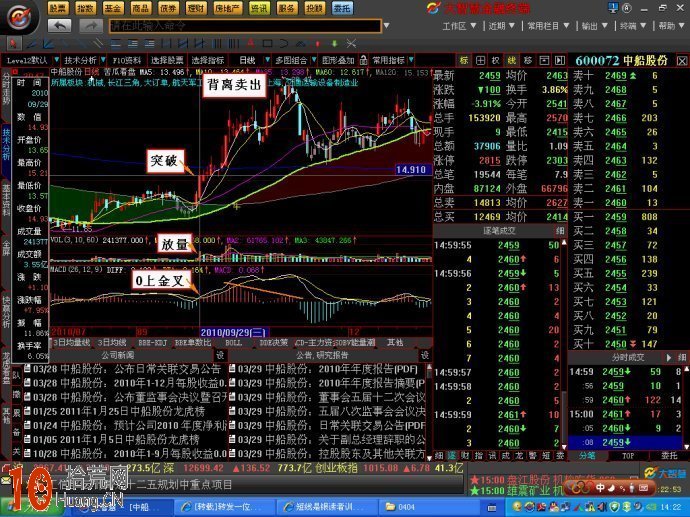
Task: Open the 近期 menu
Action: (501, 26)
